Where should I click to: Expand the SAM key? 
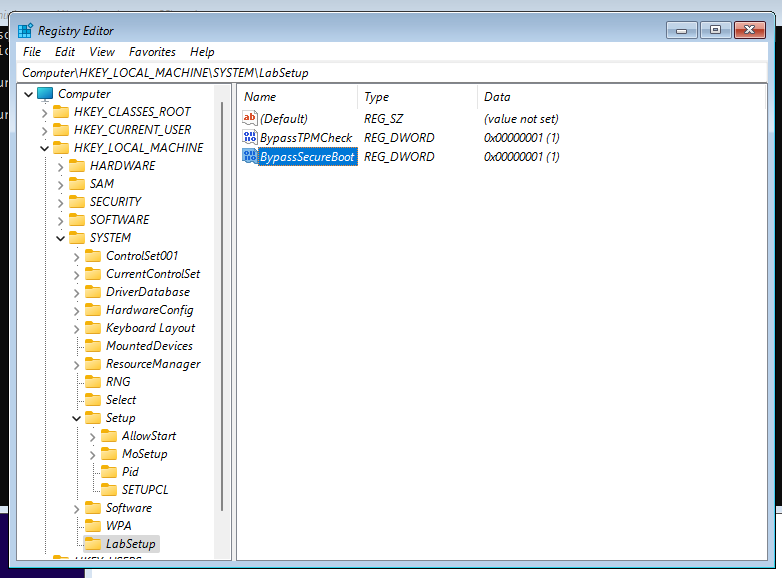(60, 185)
